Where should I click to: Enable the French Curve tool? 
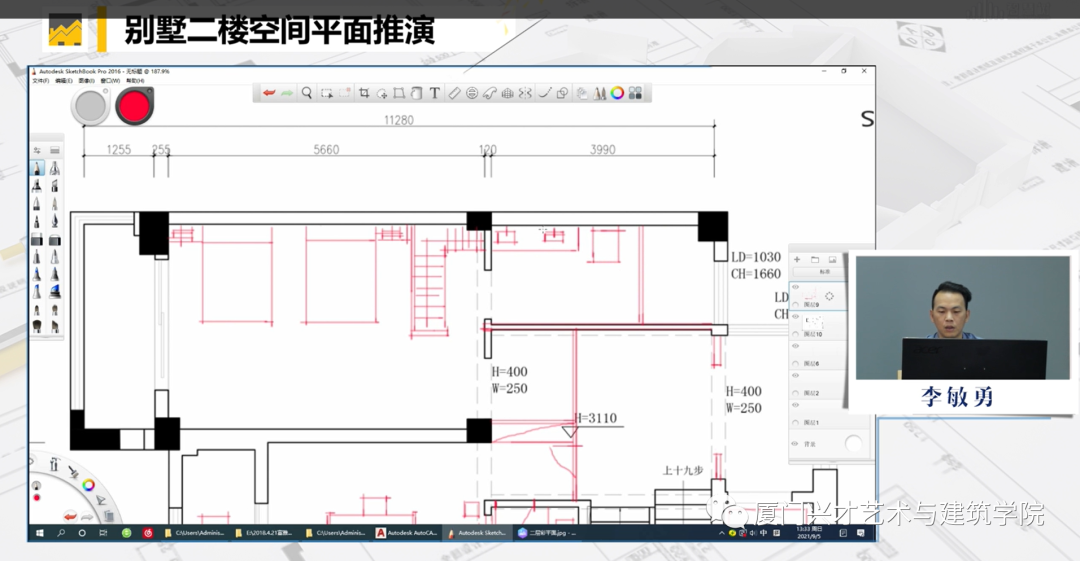click(490, 93)
